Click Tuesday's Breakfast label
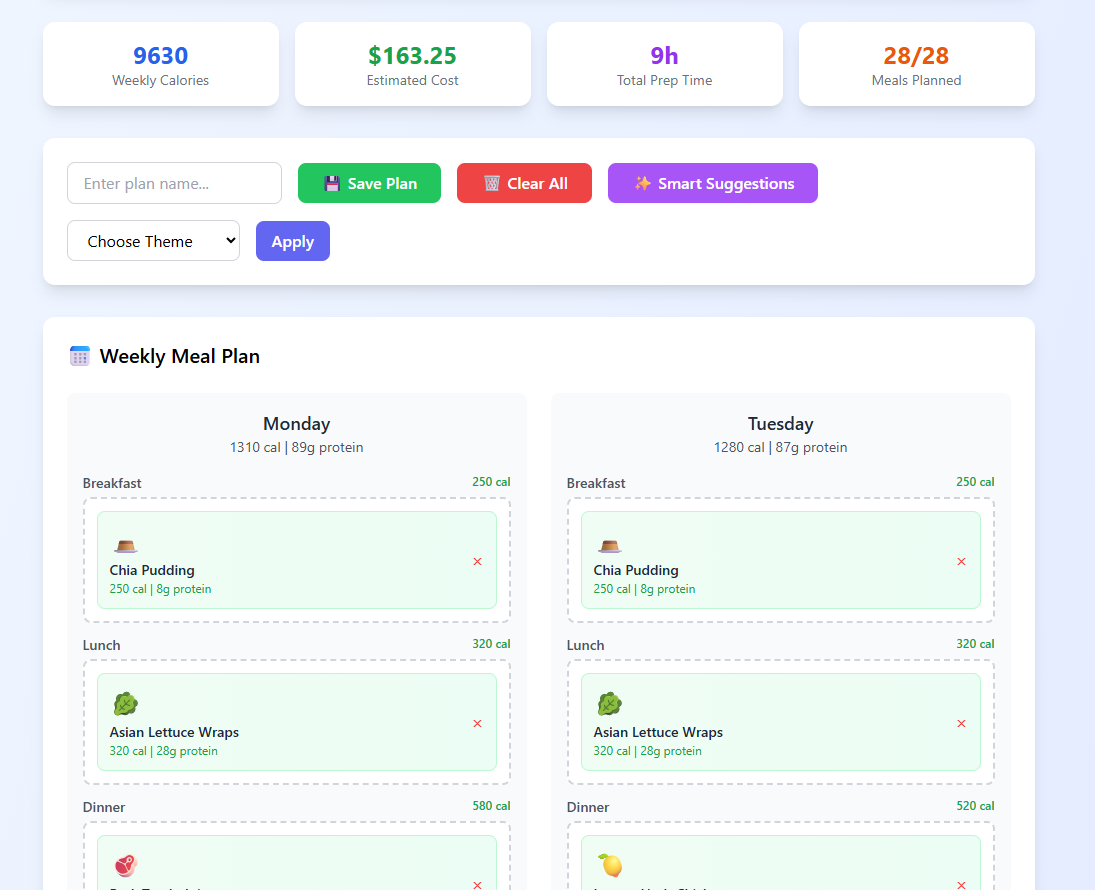1095x890 pixels. point(596,483)
